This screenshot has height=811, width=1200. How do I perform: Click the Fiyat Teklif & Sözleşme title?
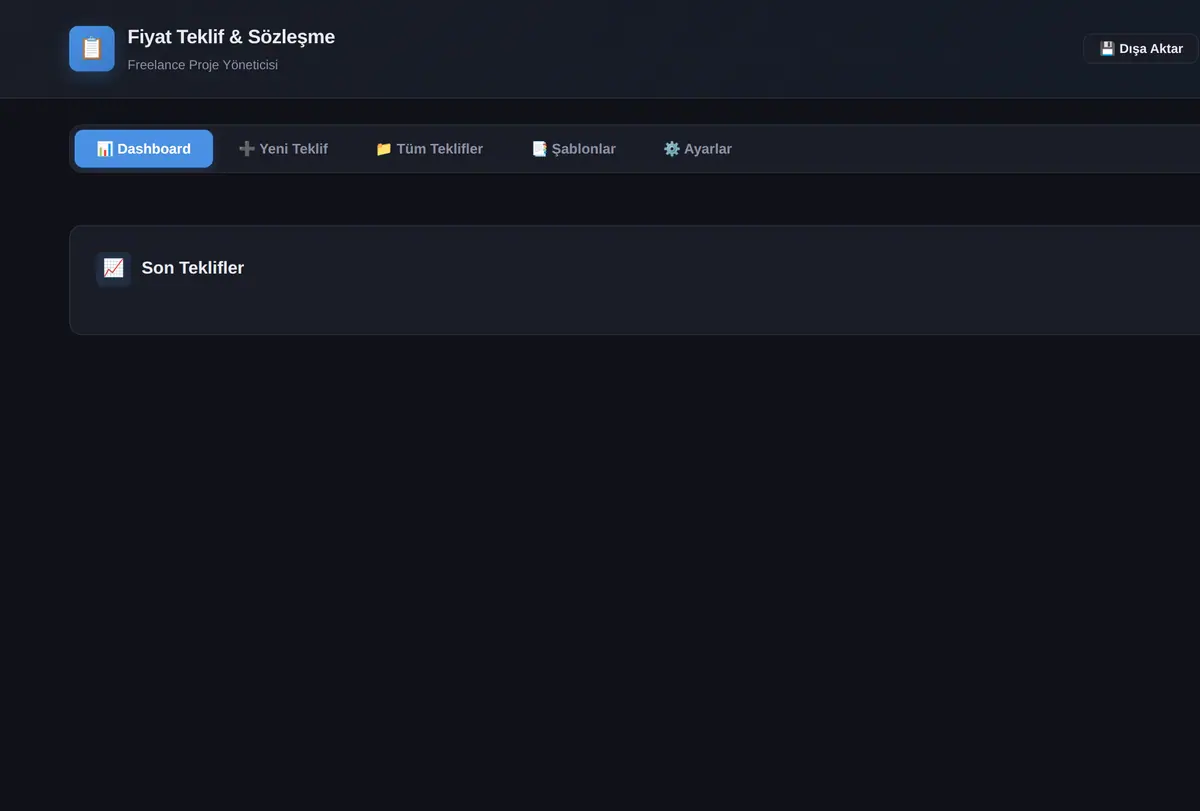pyautogui.click(x=231, y=37)
